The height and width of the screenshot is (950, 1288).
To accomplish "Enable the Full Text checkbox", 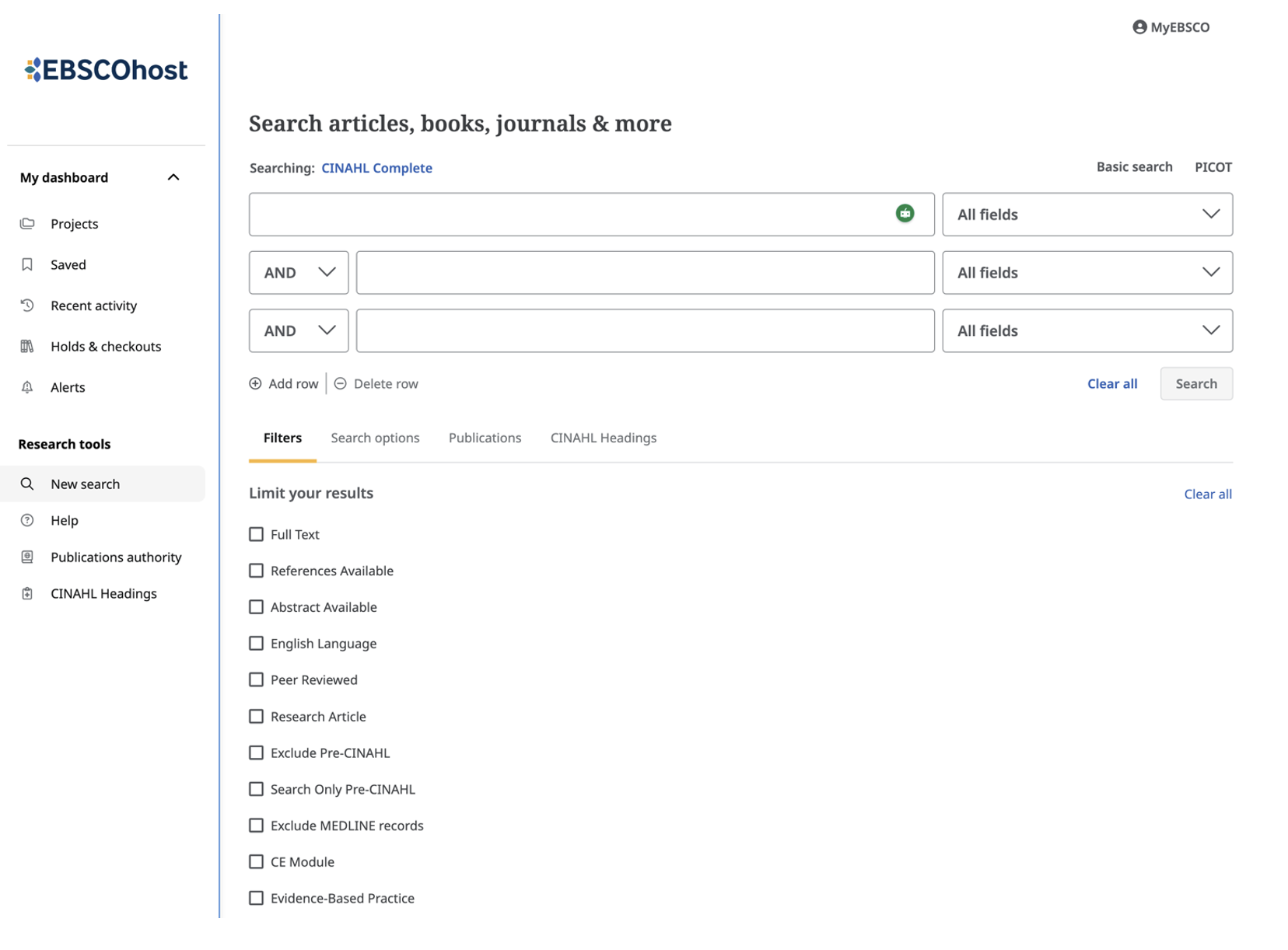I will point(256,535).
